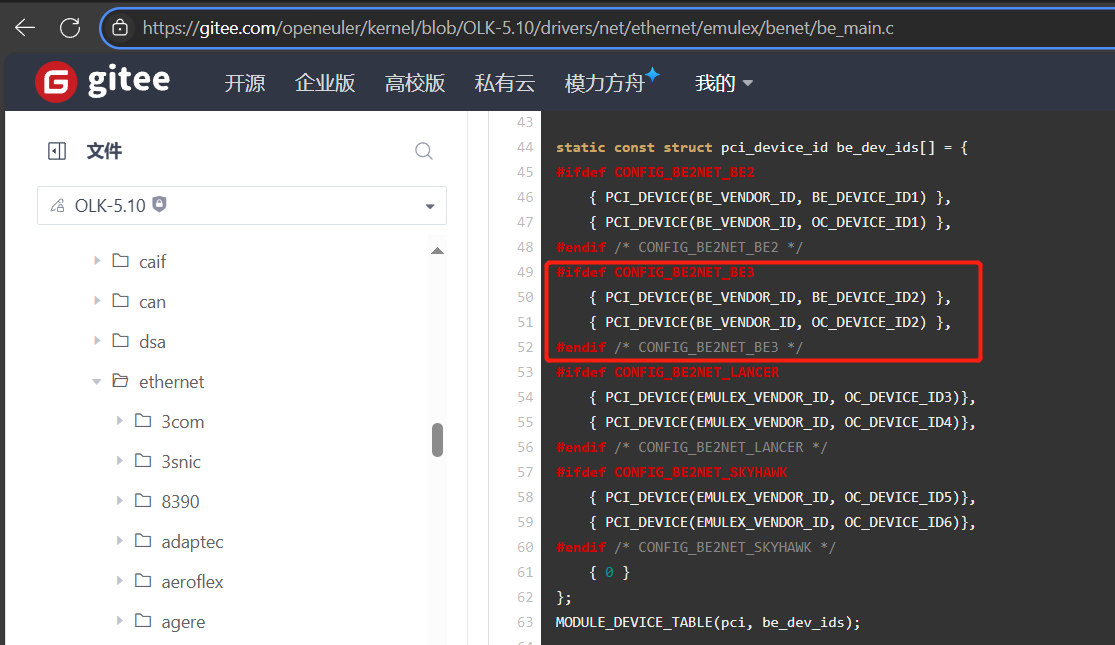Expand the 3com folder arrow
The image size is (1115, 645).
tap(120, 421)
